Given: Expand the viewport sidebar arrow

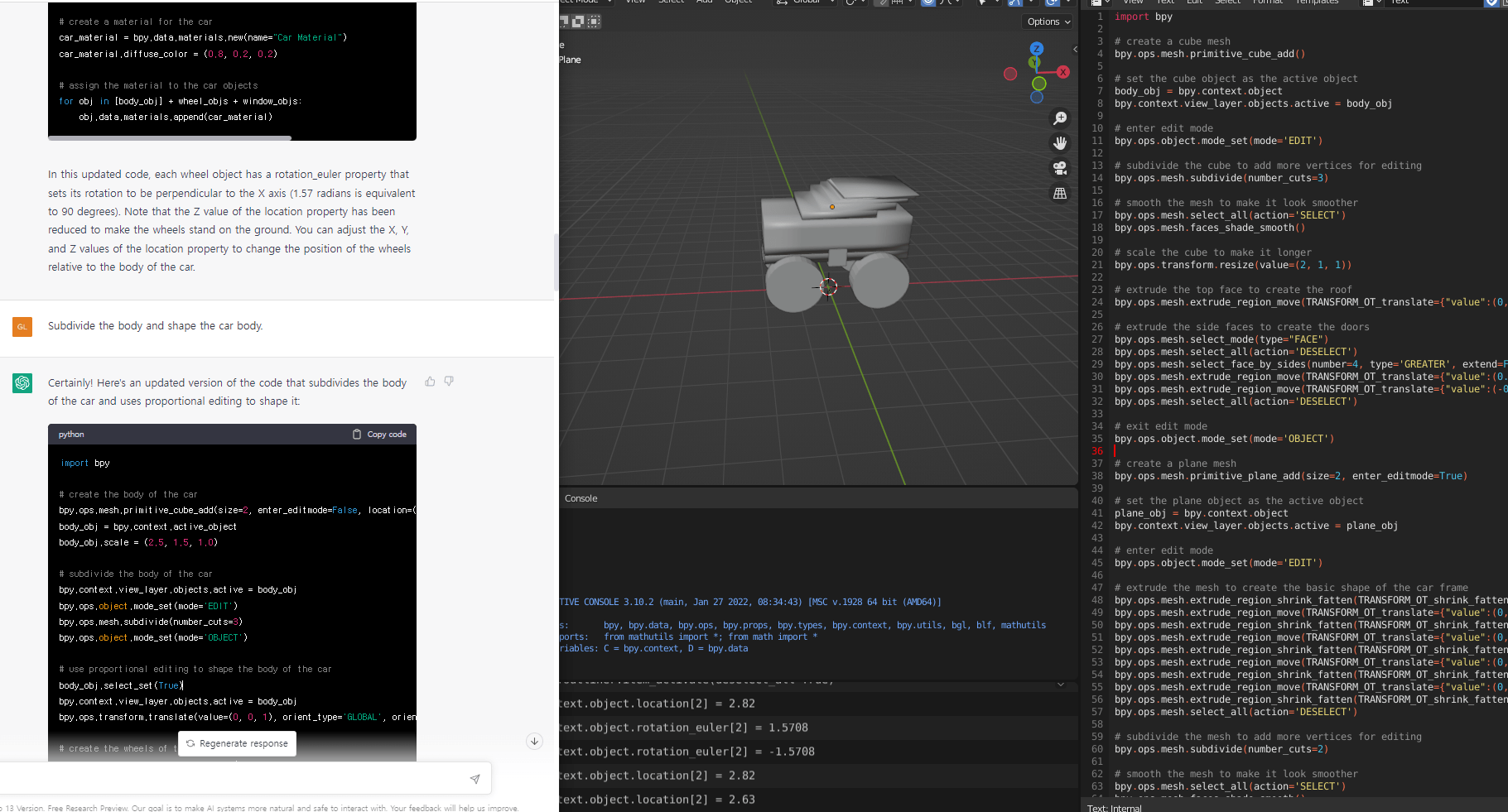Looking at the screenshot, I should click(1075, 49).
